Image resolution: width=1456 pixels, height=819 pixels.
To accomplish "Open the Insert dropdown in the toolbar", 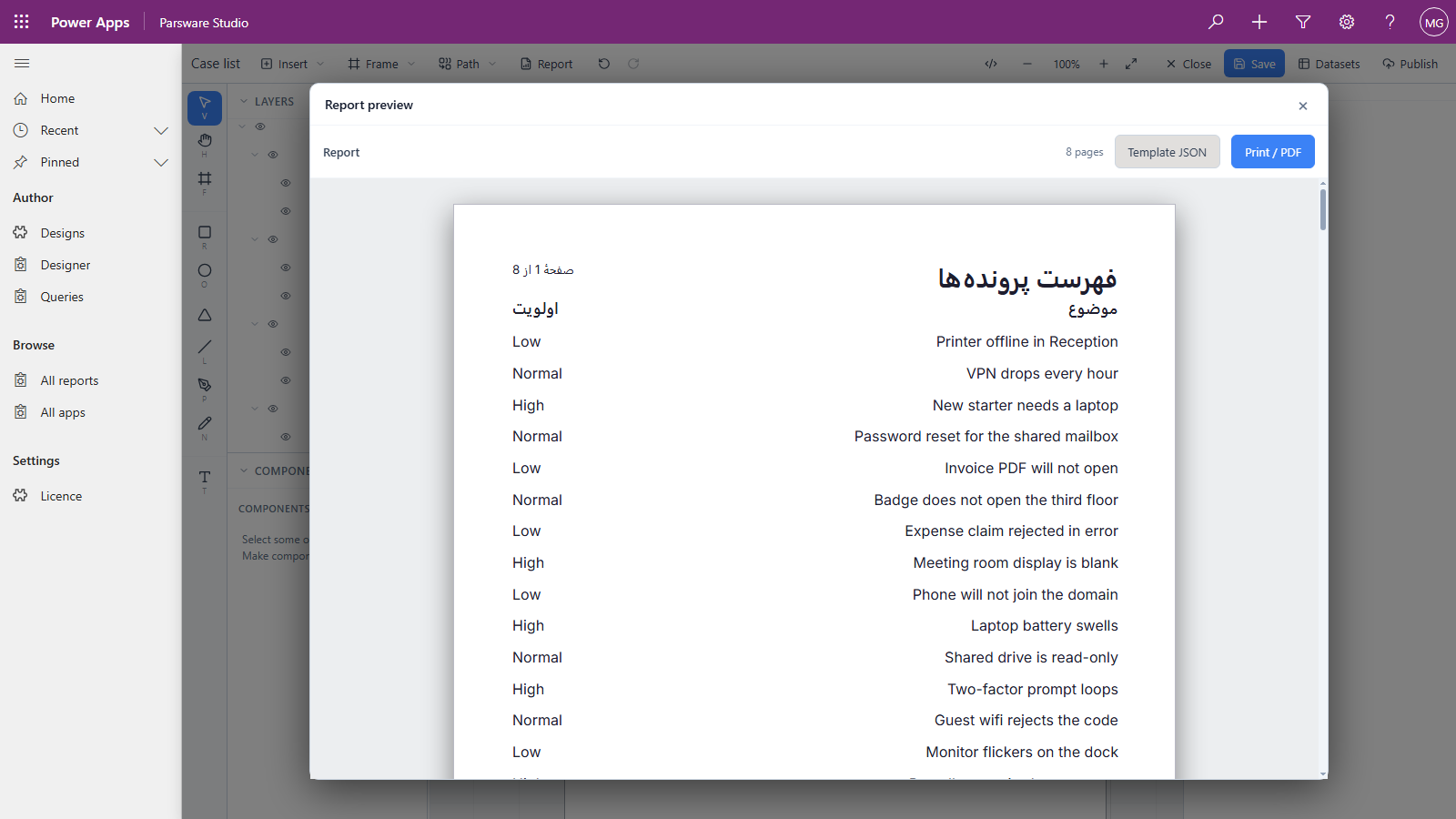I will pyautogui.click(x=292, y=64).
